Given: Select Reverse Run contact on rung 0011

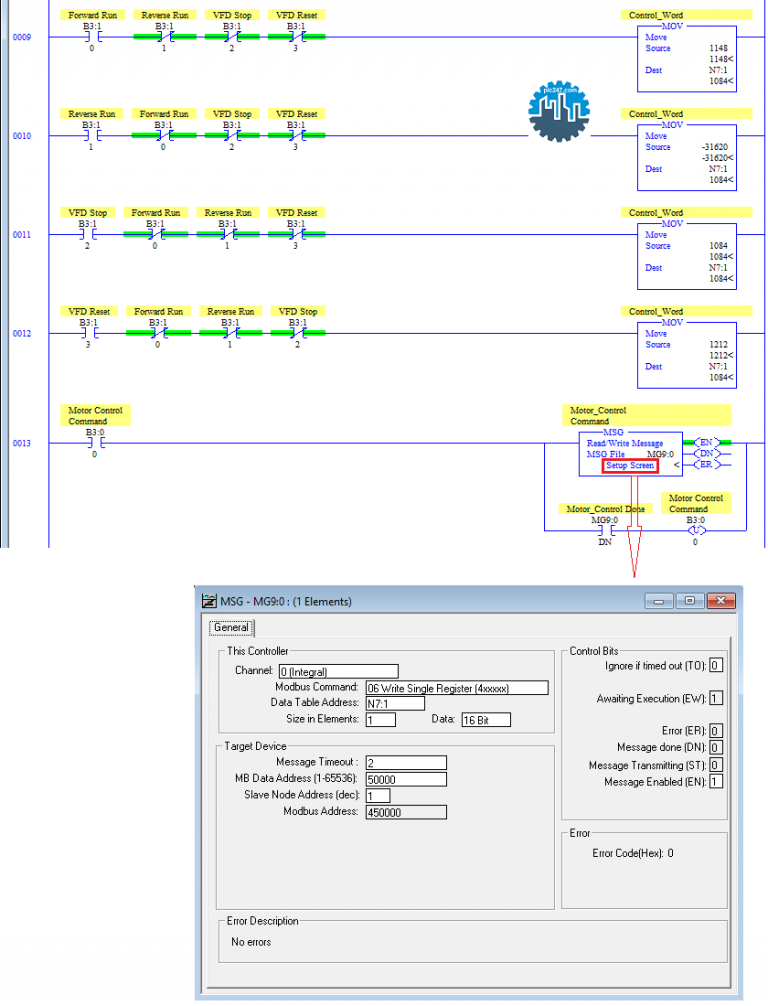Looking at the screenshot, I should [228, 235].
